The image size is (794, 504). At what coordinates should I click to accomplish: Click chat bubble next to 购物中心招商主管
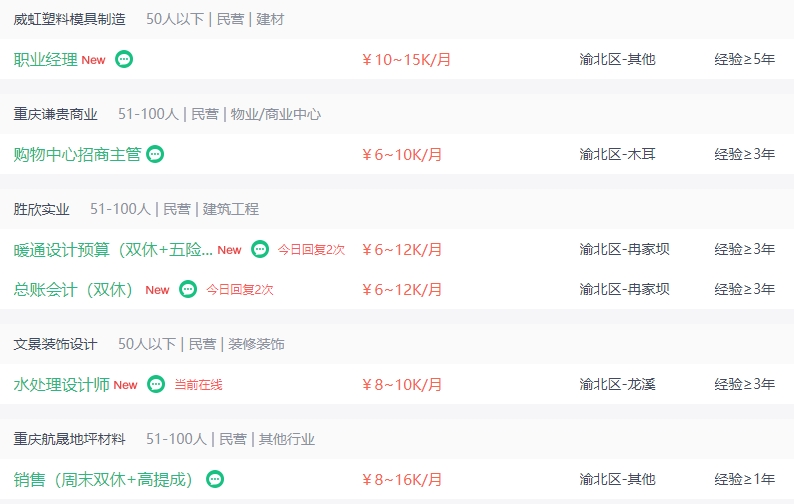pyautogui.click(x=155, y=154)
